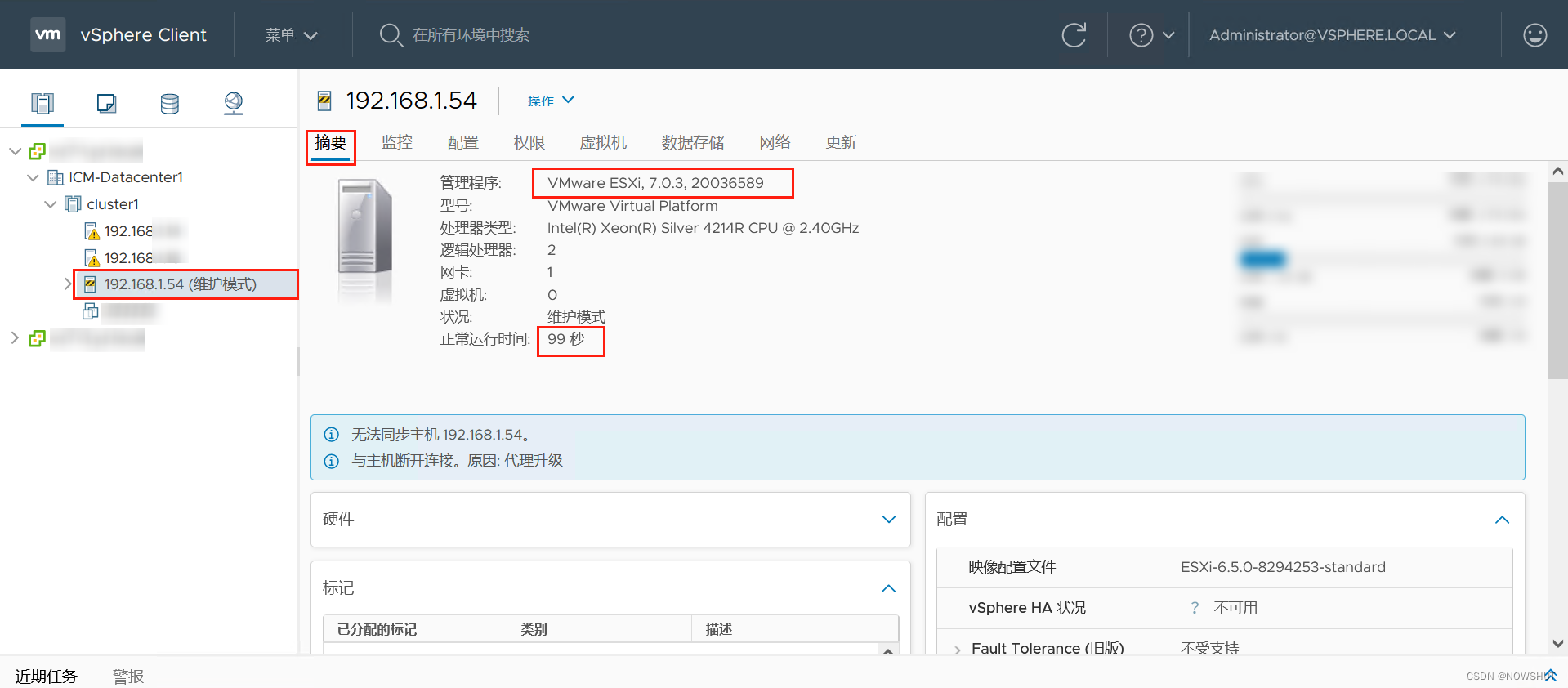Click in the 在所有环境中搜索 search field
Viewport: 1568px width, 688px height.
471,35
